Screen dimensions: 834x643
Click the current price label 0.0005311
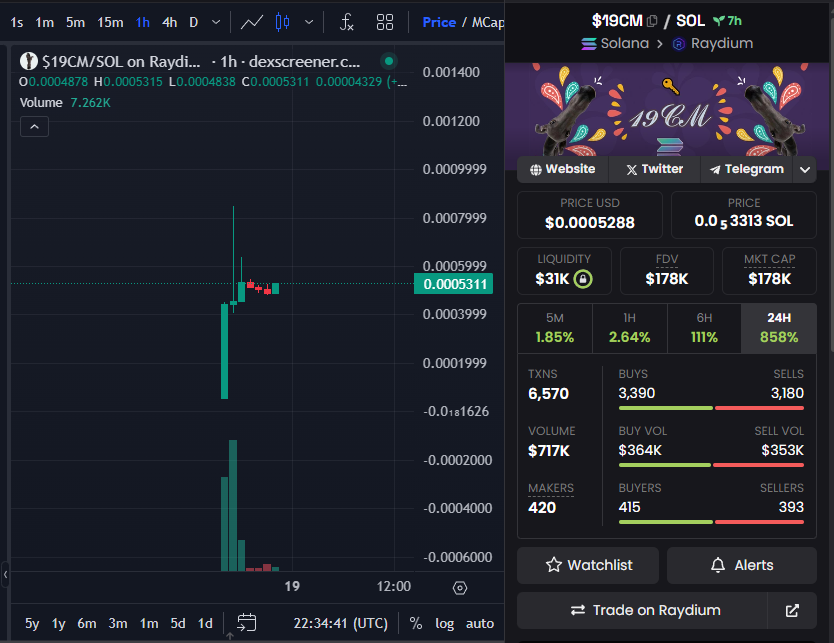454,284
